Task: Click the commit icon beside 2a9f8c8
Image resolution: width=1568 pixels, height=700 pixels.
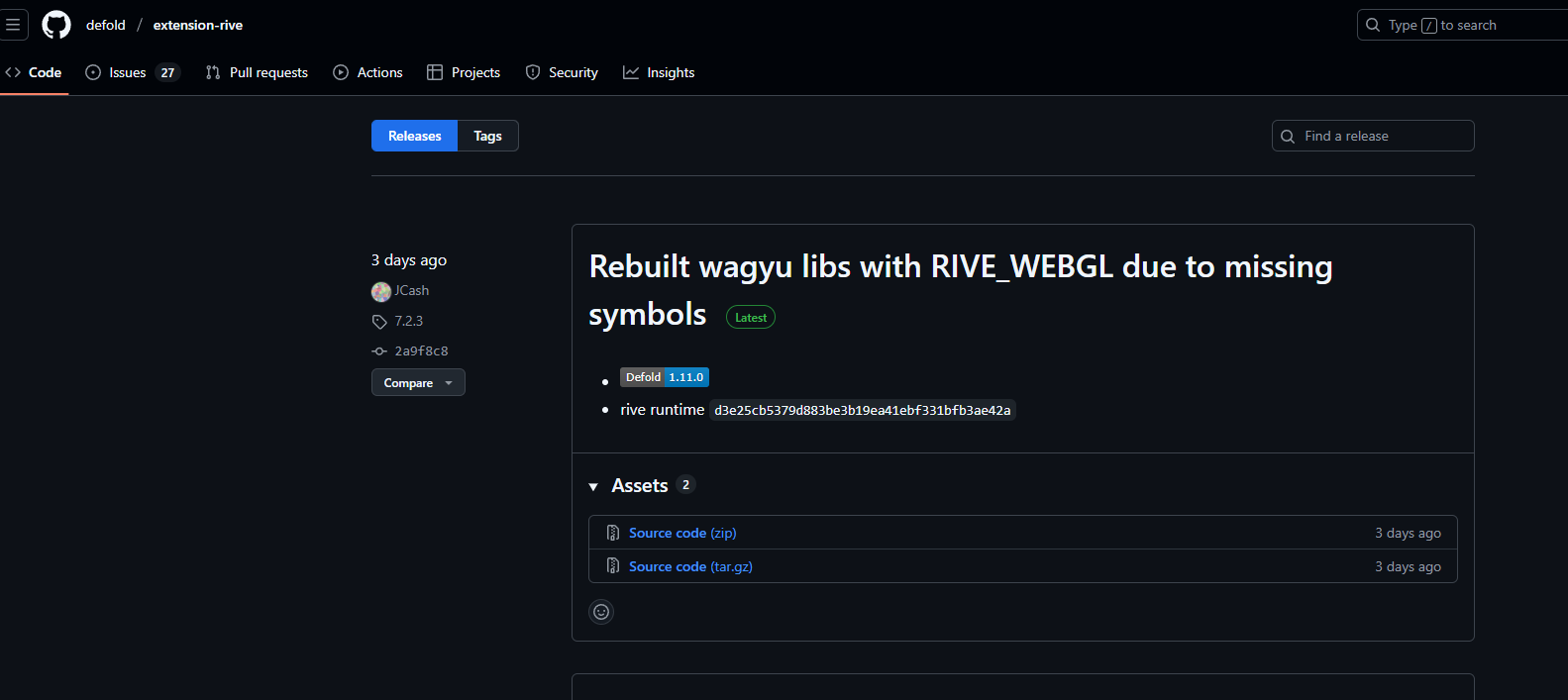Action: coord(379,351)
